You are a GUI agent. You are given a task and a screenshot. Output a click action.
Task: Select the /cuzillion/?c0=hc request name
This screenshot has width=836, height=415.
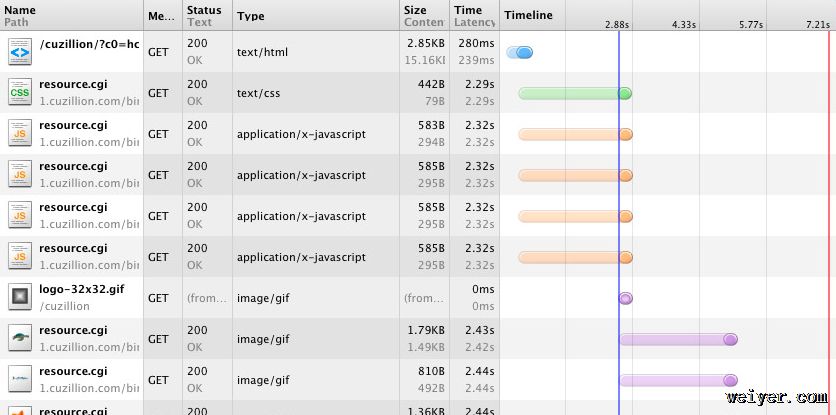pyautogui.click(x=89, y=45)
